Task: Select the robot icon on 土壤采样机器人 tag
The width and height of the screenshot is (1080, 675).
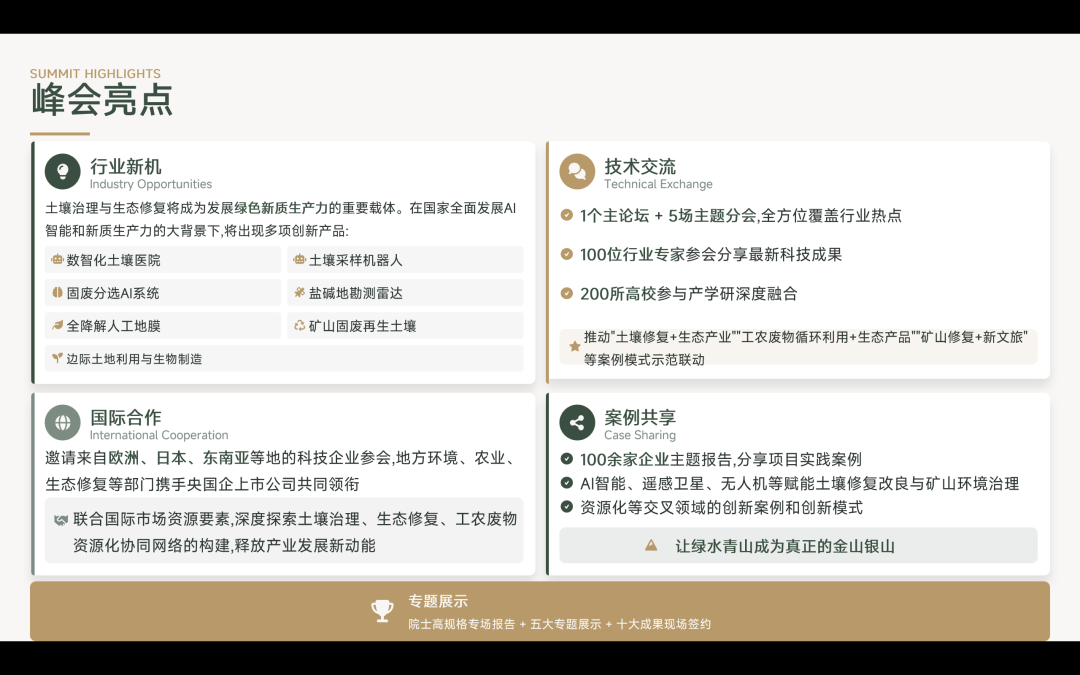Action: point(299,261)
